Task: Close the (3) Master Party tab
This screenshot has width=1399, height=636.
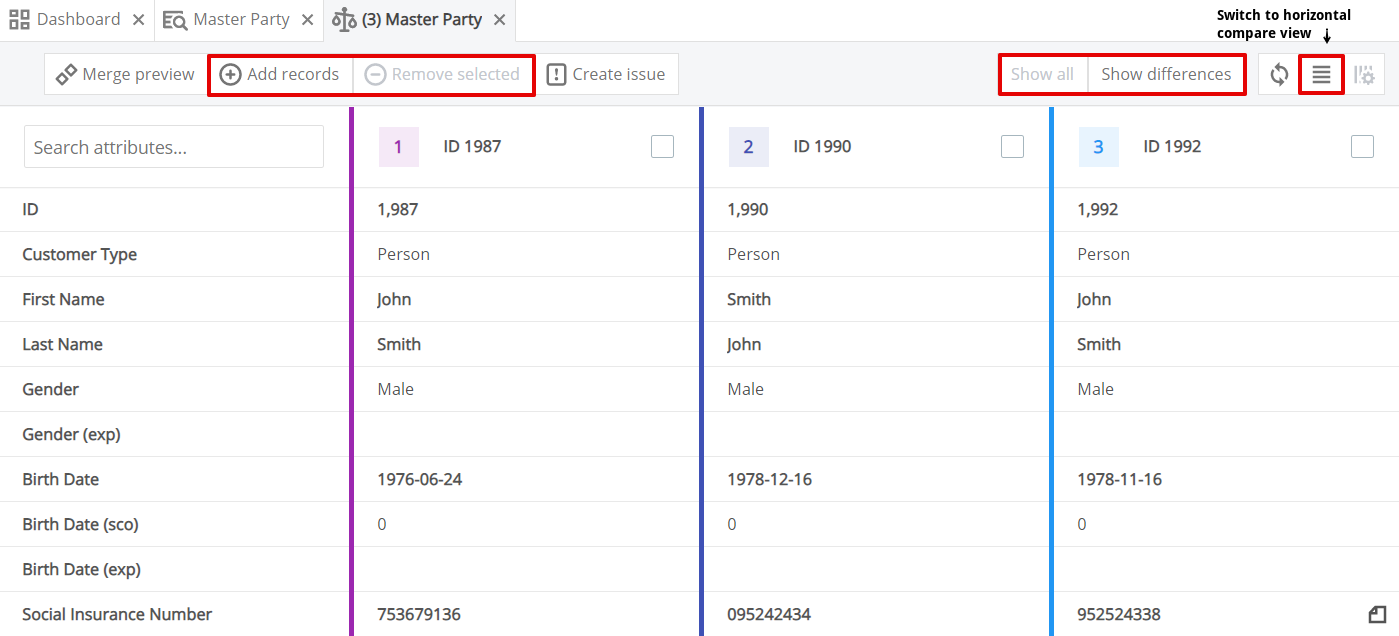Action: [499, 18]
